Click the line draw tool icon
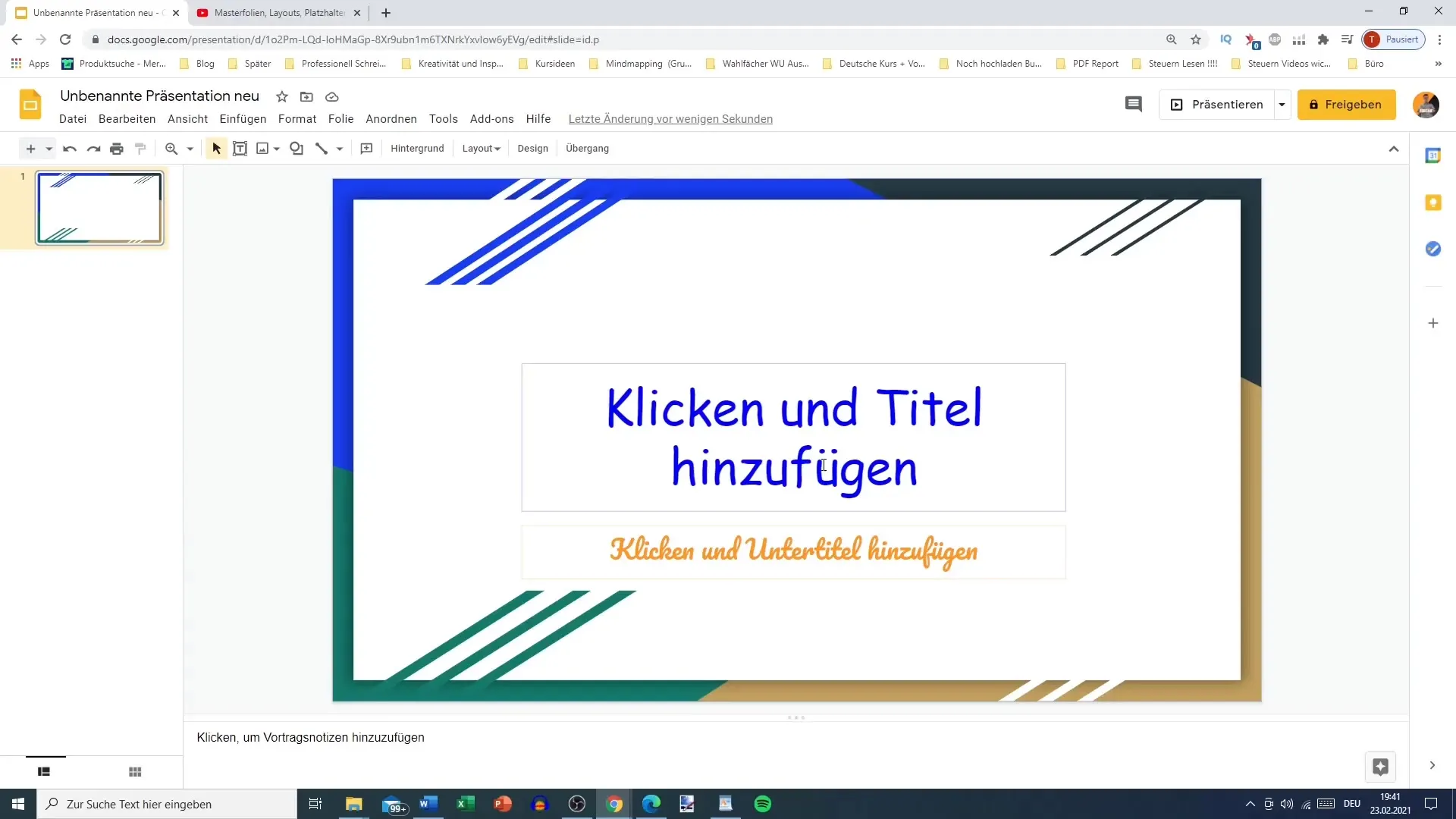Viewport: 1456px width, 819px height. pos(322,148)
